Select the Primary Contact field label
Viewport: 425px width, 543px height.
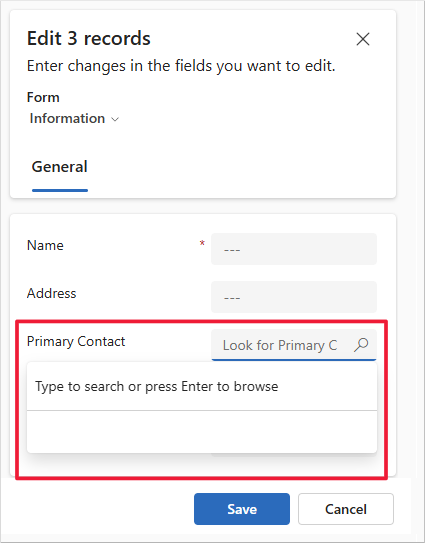(x=76, y=341)
